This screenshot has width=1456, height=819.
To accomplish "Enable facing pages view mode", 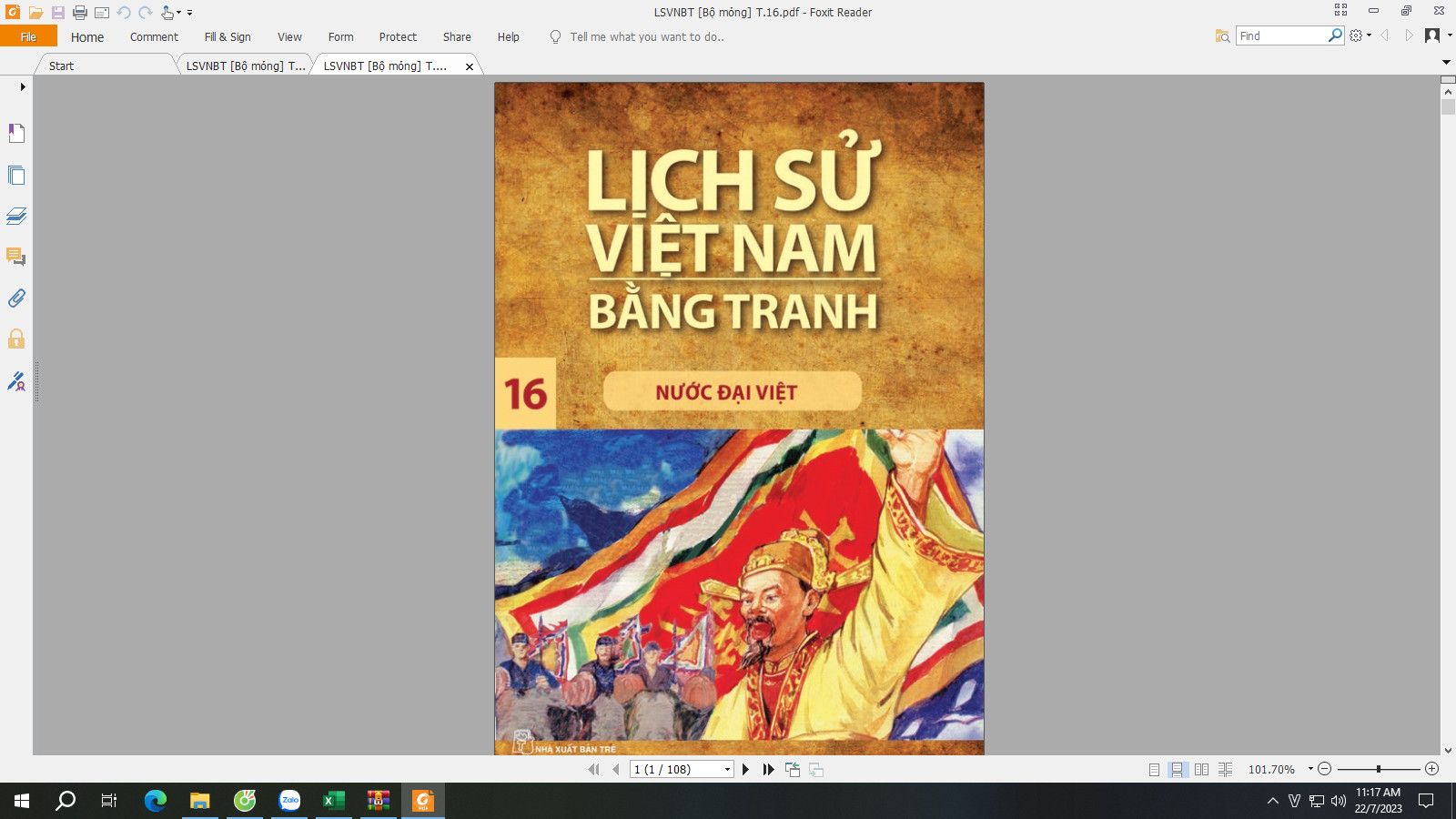I will (x=1201, y=770).
